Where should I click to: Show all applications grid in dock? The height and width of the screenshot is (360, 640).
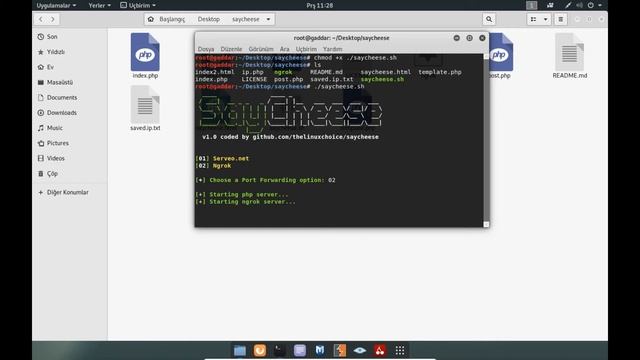pyautogui.click(x=400, y=350)
